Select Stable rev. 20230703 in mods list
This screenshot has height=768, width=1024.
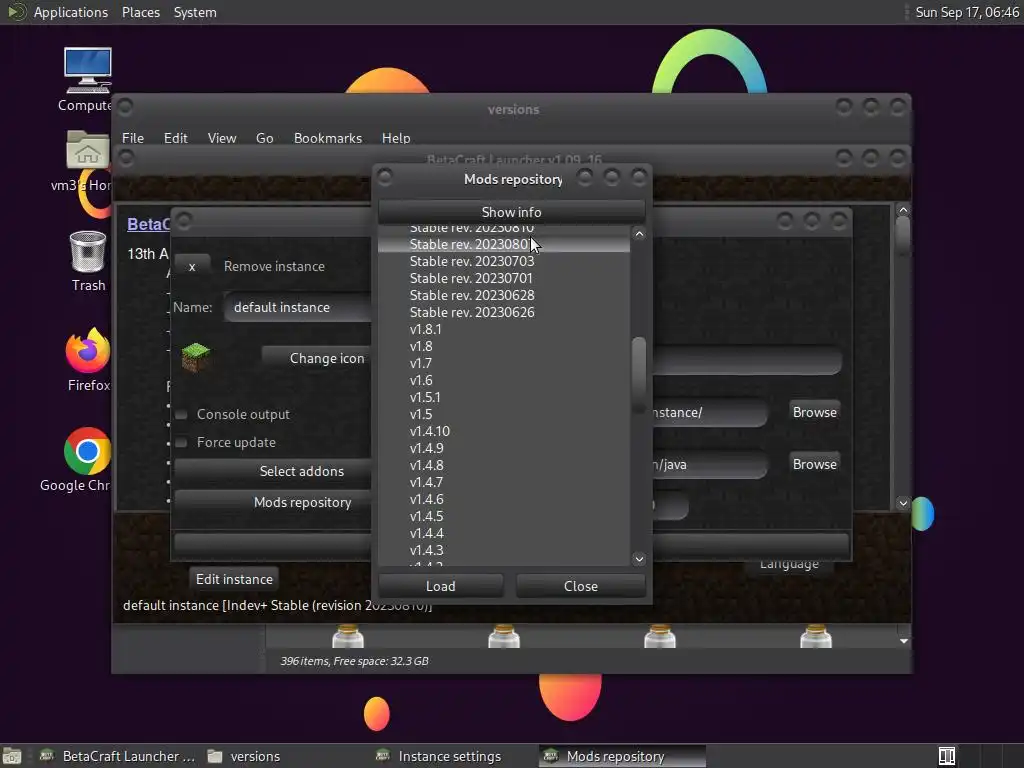(x=504, y=261)
